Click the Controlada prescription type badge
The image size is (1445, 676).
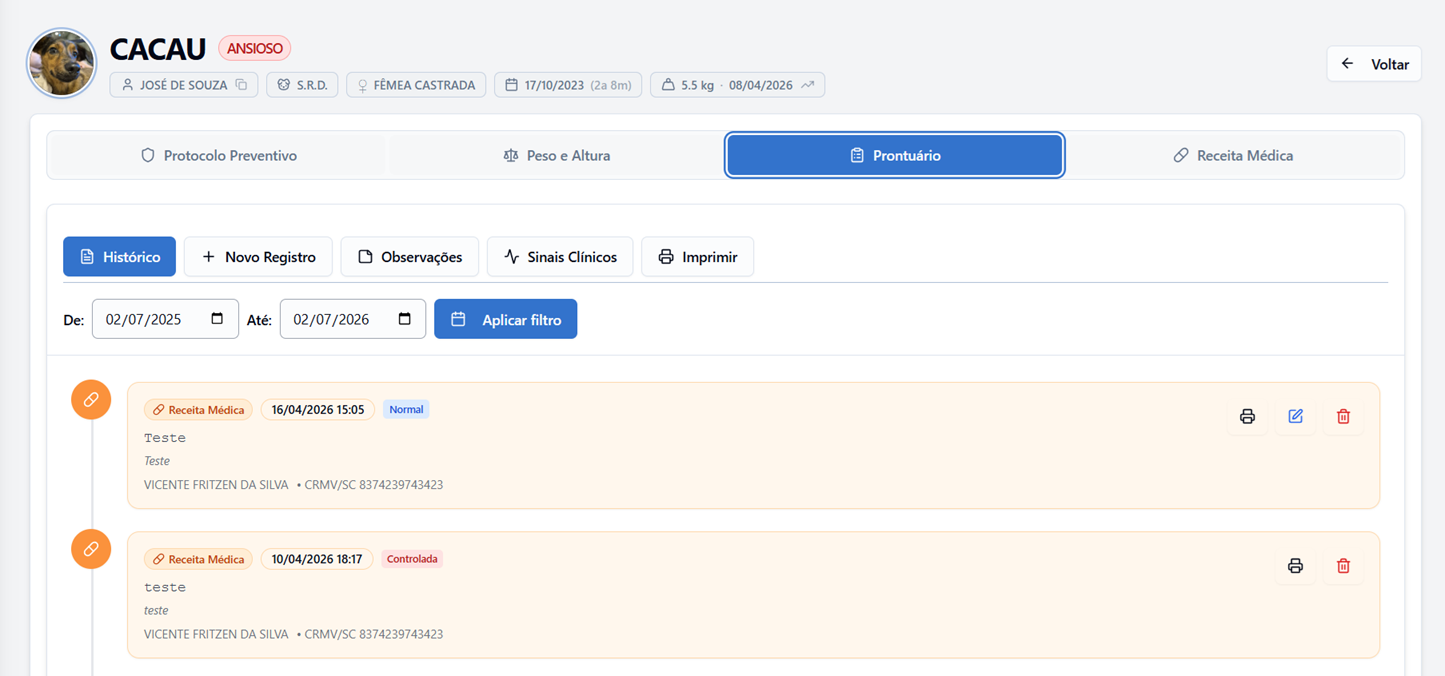412,559
